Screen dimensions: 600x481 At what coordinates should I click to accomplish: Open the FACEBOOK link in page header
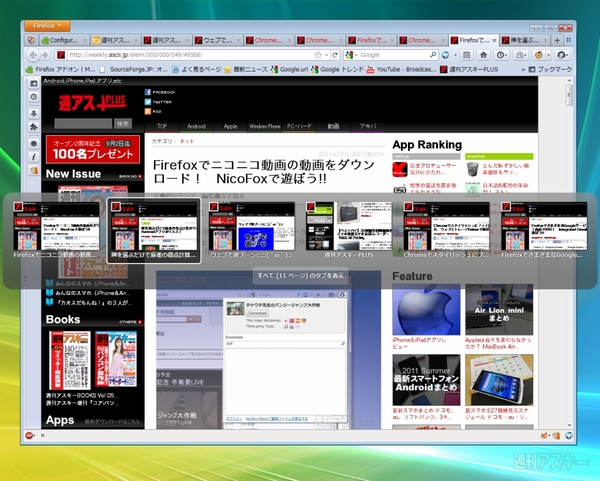click(x=160, y=92)
